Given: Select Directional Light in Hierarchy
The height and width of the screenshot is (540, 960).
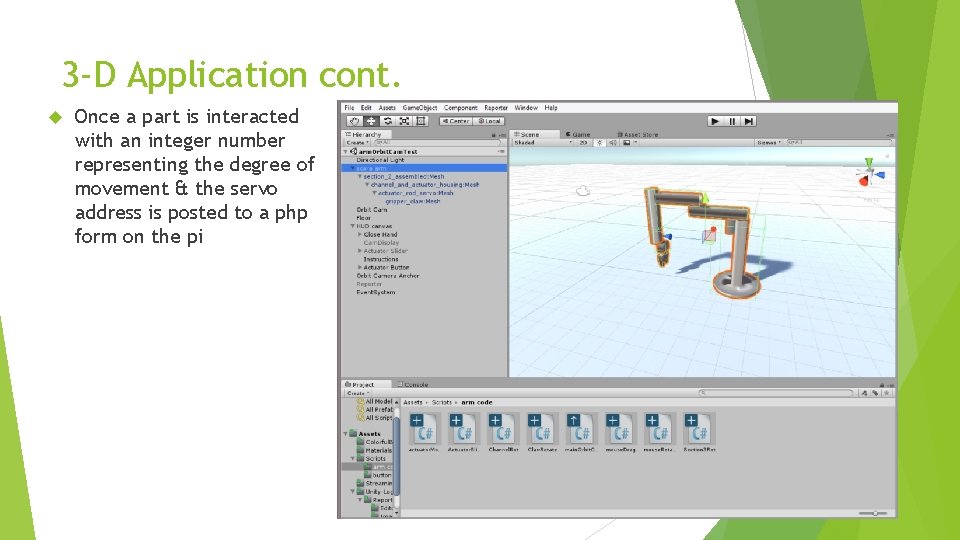Looking at the screenshot, I should click(380, 160).
